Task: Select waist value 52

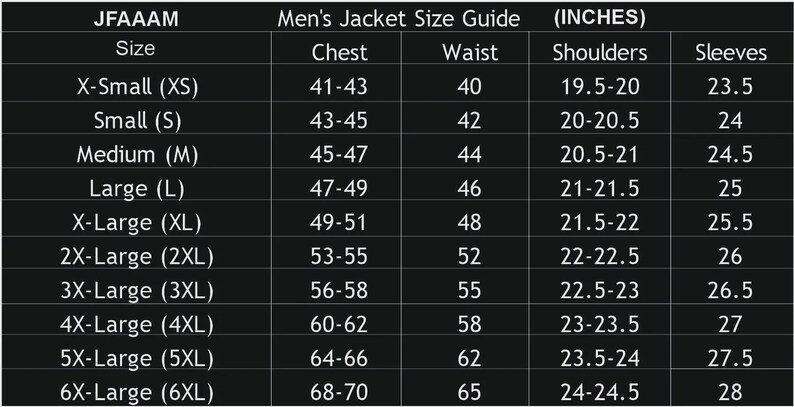Action: (469, 257)
